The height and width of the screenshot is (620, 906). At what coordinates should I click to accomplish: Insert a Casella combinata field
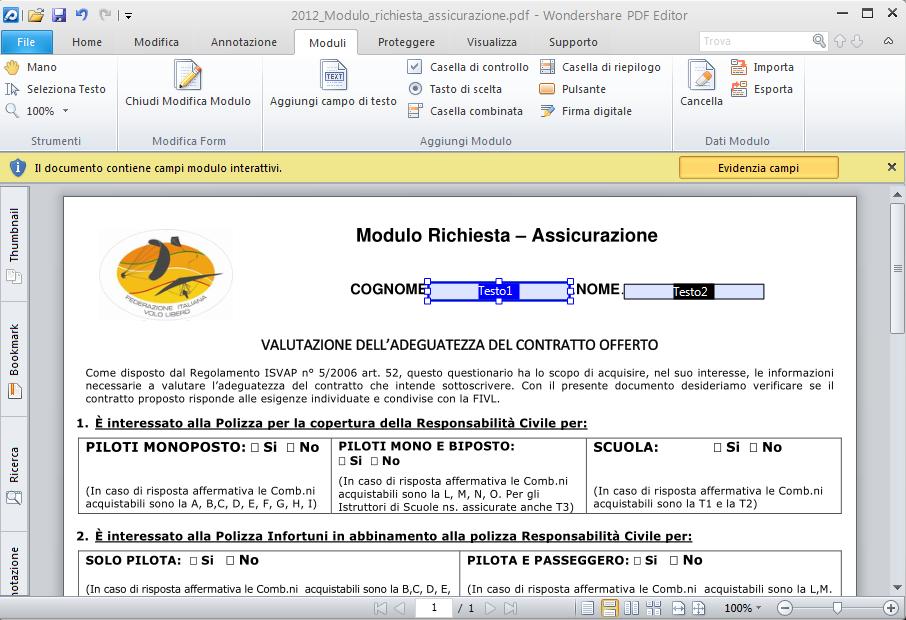(x=465, y=111)
